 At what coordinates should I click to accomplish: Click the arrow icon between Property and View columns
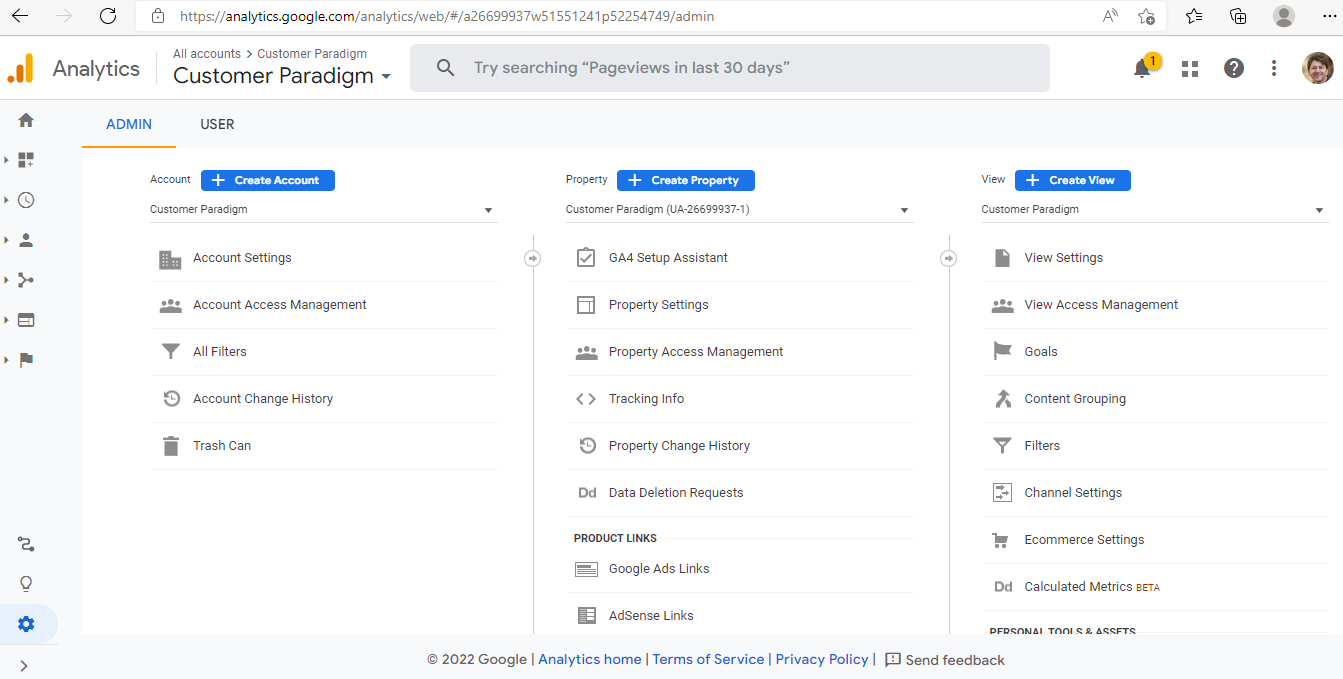(949, 258)
